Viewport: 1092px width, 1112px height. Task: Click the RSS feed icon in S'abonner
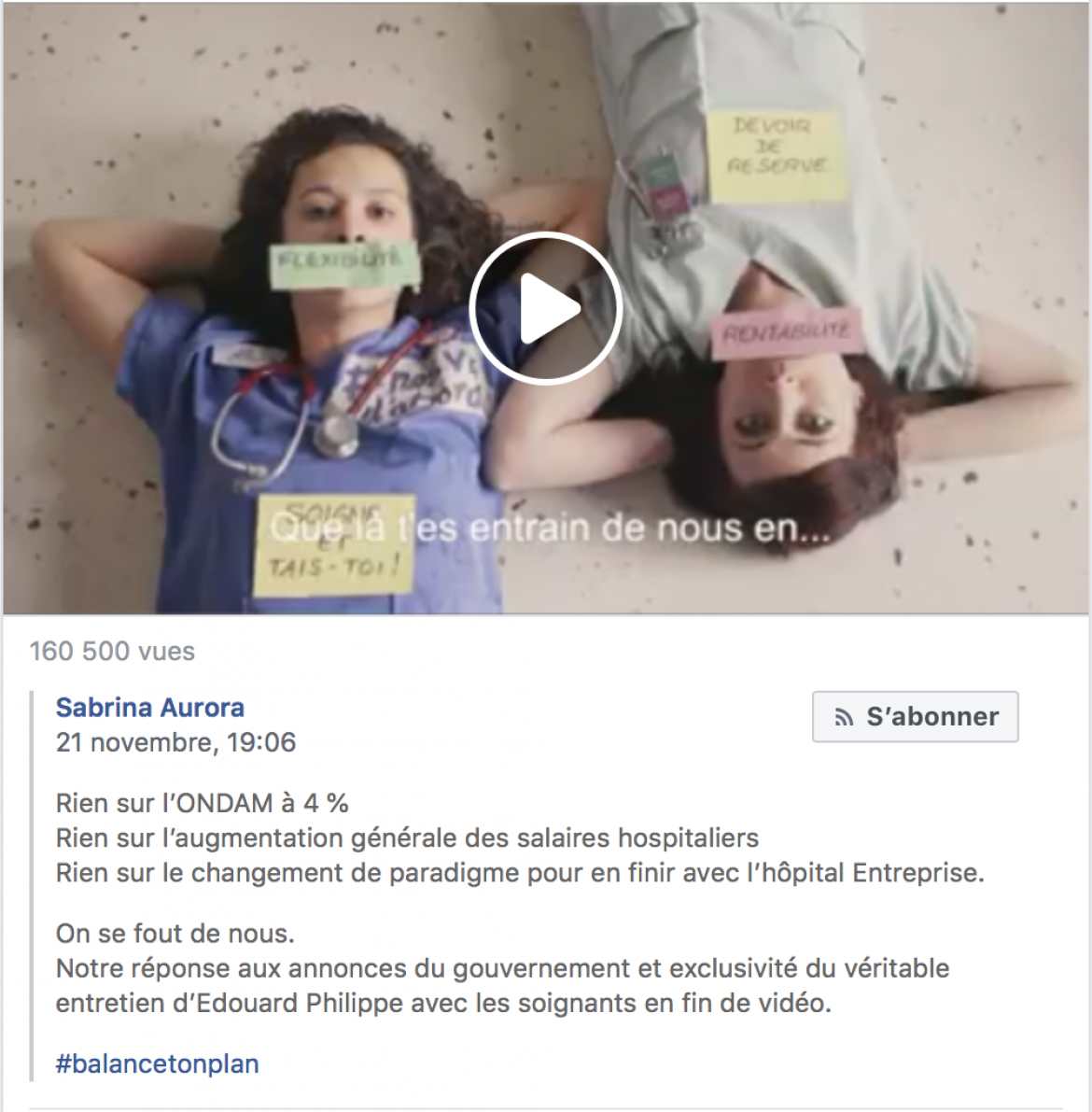point(844,717)
